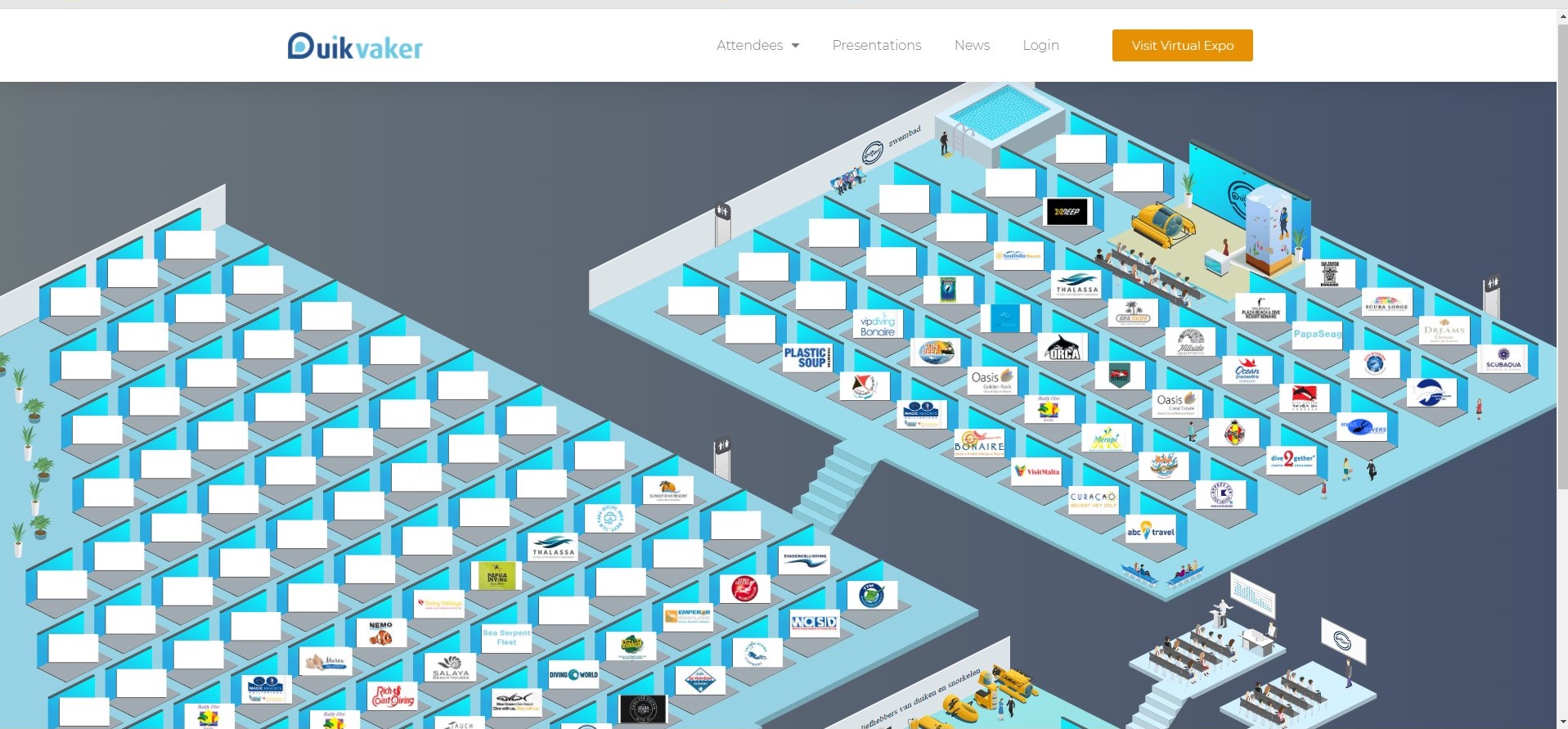The height and width of the screenshot is (729, 1568).
Task: Open the News menu item
Action: pos(972,45)
